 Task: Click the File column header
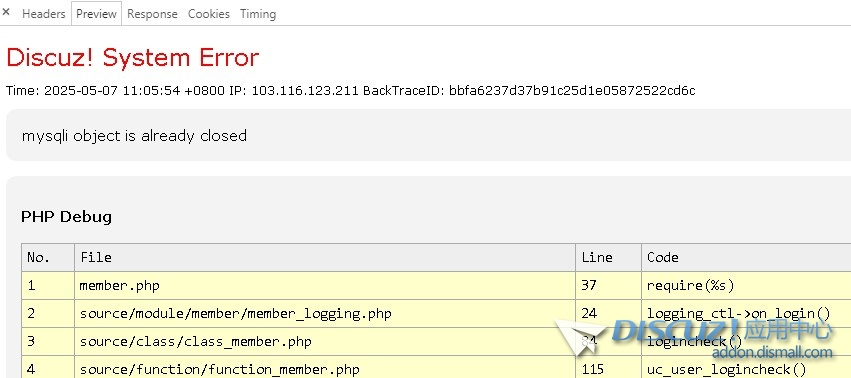[x=325, y=257]
